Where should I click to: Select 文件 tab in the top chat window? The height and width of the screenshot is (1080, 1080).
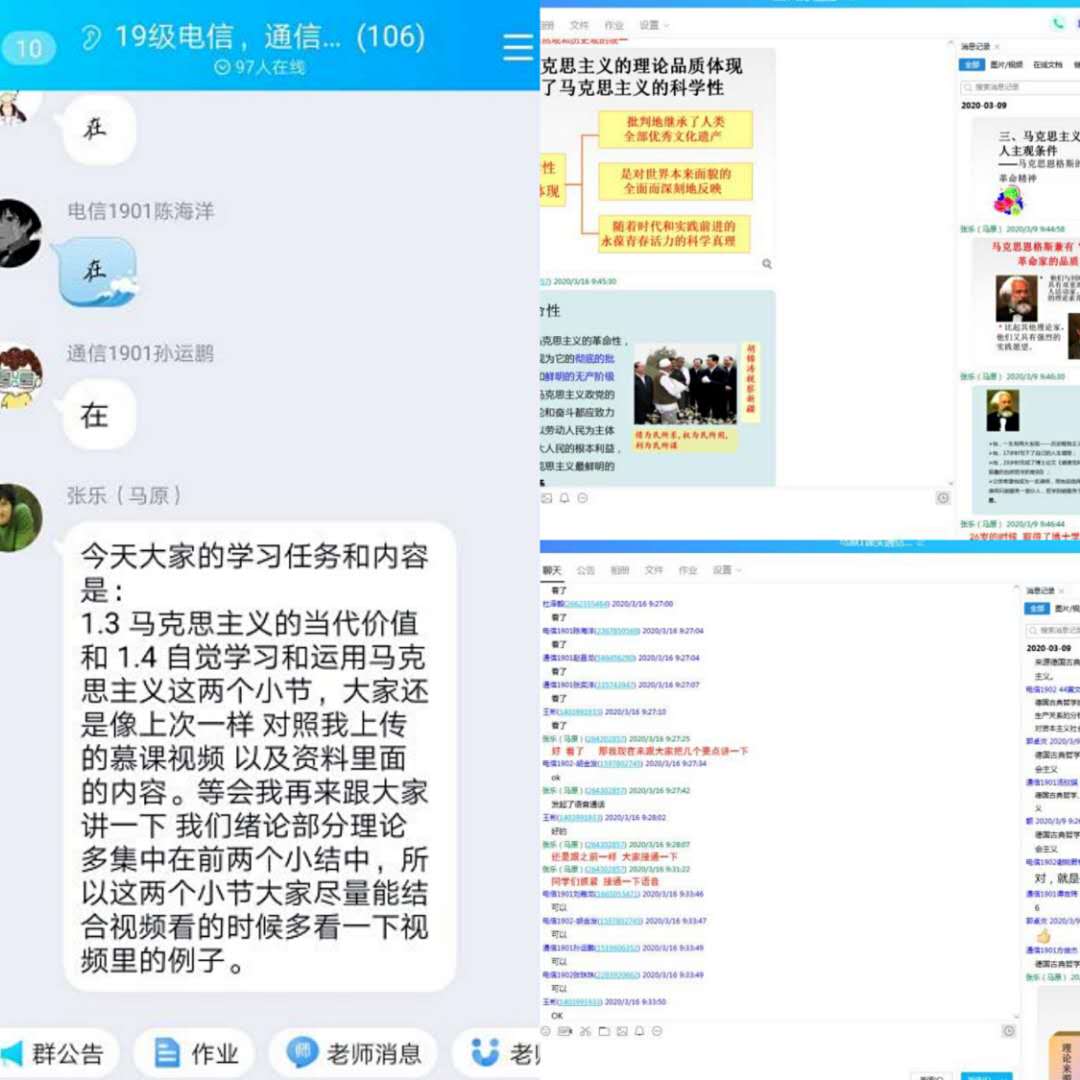click(580, 25)
